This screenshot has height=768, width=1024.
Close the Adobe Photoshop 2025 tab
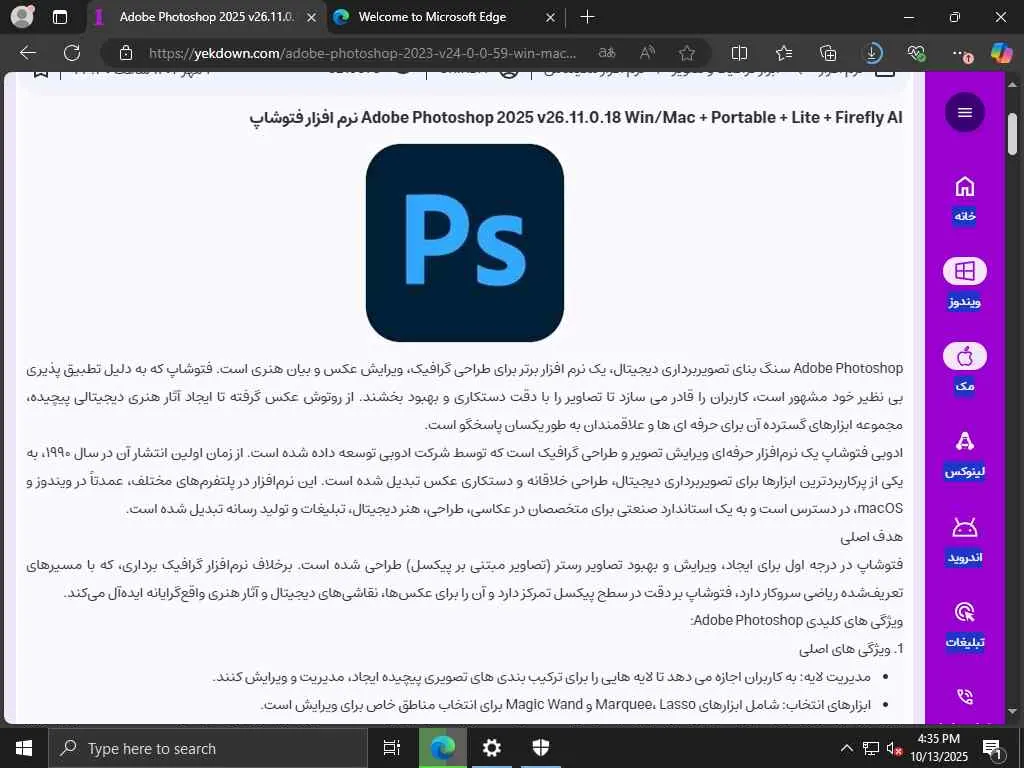(312, 18)
